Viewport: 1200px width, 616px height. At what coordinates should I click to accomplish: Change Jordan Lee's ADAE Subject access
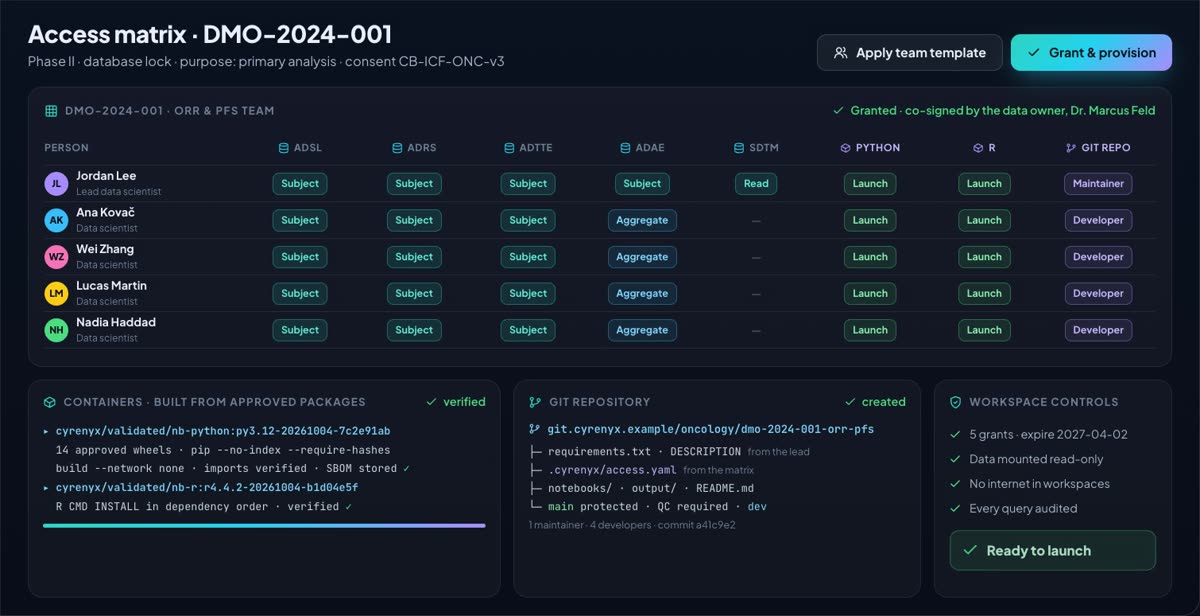tap(642, 184)
